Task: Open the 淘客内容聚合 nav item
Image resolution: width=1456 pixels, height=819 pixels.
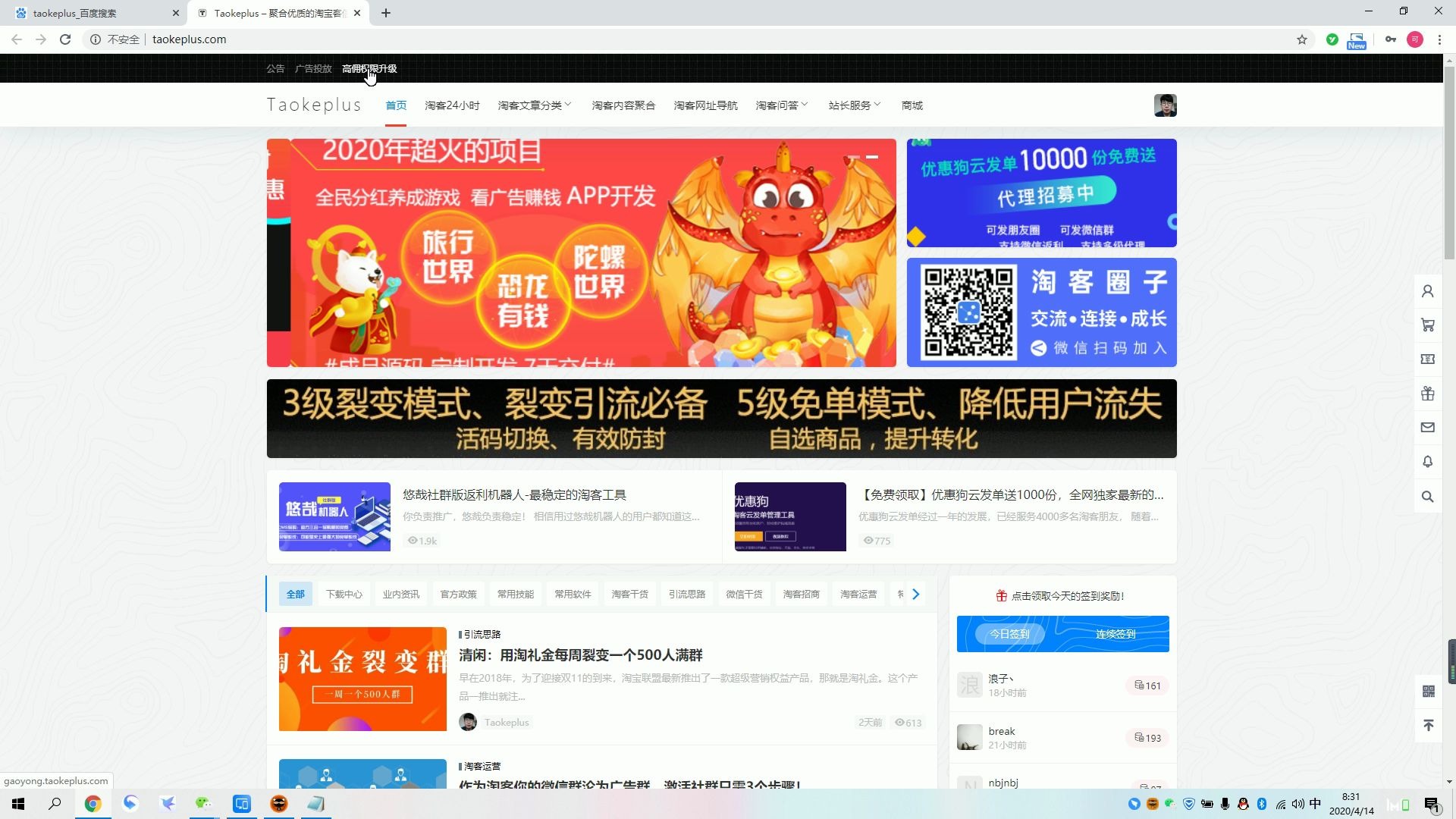Action: (x=623, y=105)
